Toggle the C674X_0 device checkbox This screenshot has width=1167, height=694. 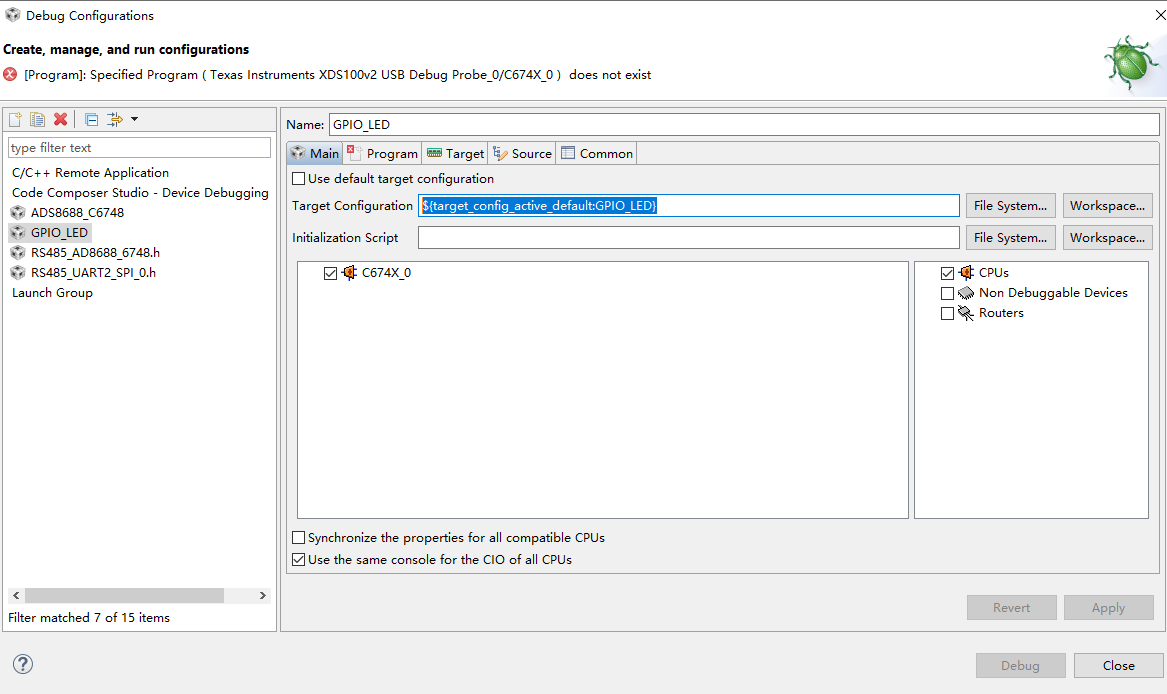pyautogui.click(x=330, y=272)
